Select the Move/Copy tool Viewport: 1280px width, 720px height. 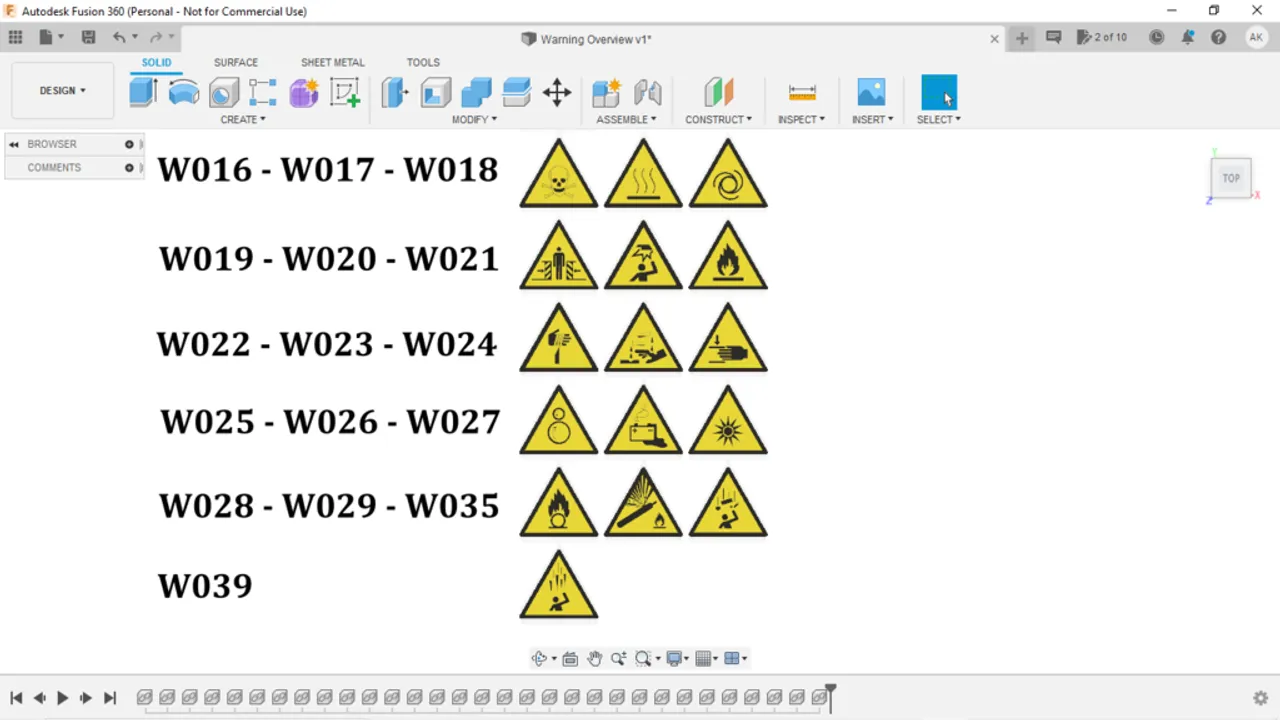coord(556,92)
